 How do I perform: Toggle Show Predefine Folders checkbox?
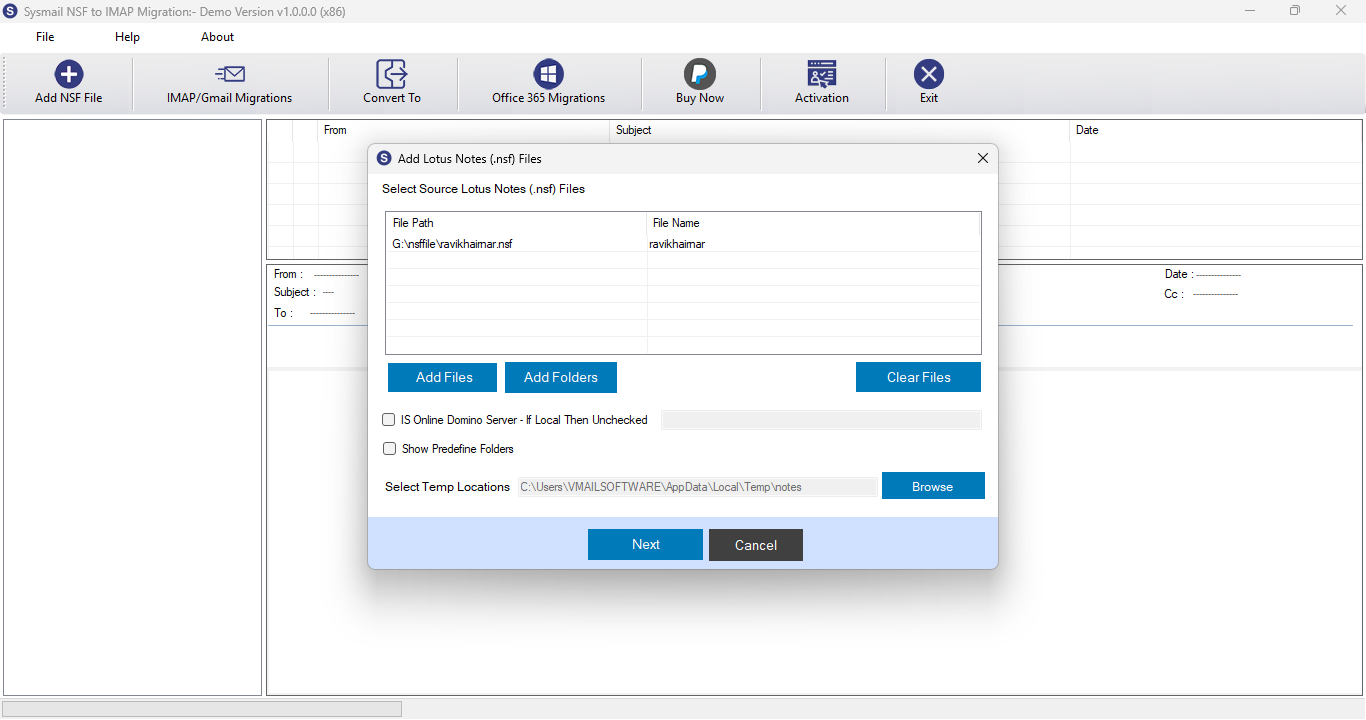pos(389,449)
